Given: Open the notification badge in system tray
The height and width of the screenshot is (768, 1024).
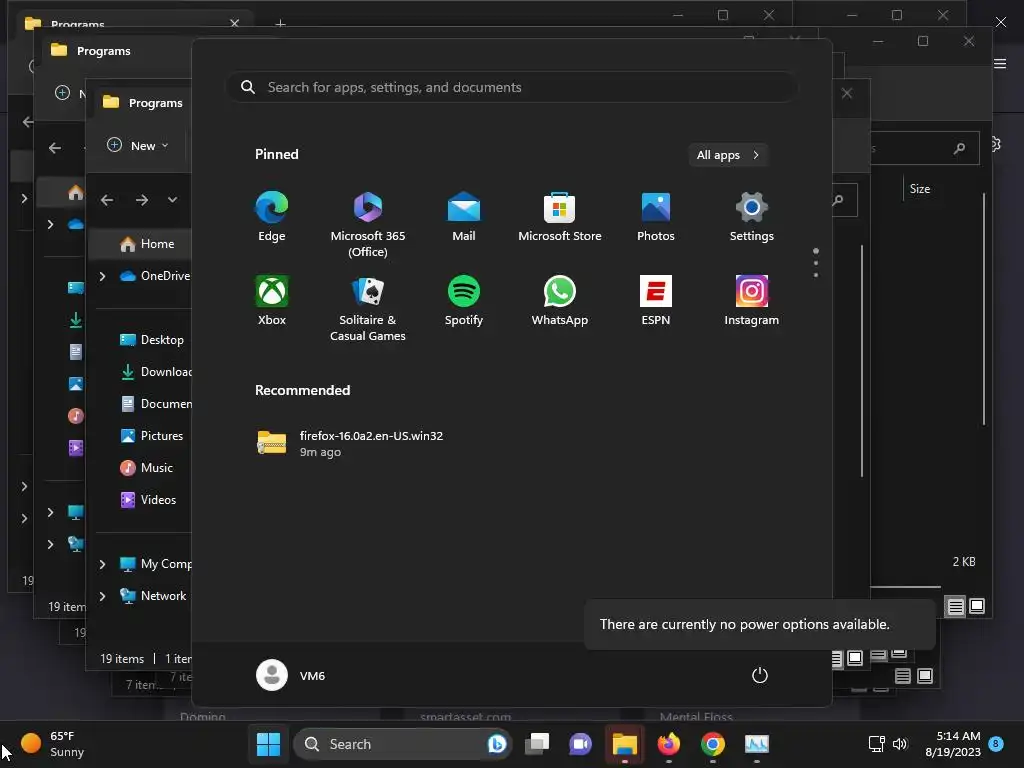Looking at the screenshot, I should tap(996, 743).
